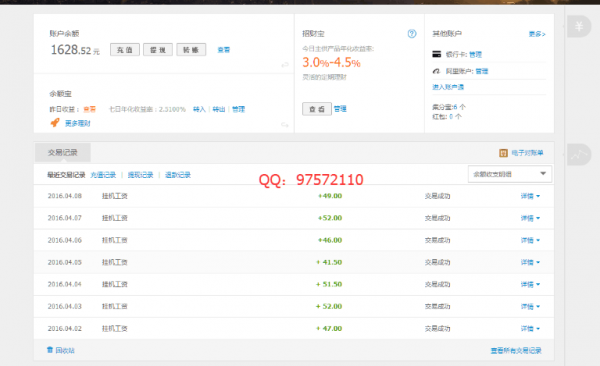Click the chart icon in right sidebar
This screenshot has width=600, height=366.
[x=579, y=155]
